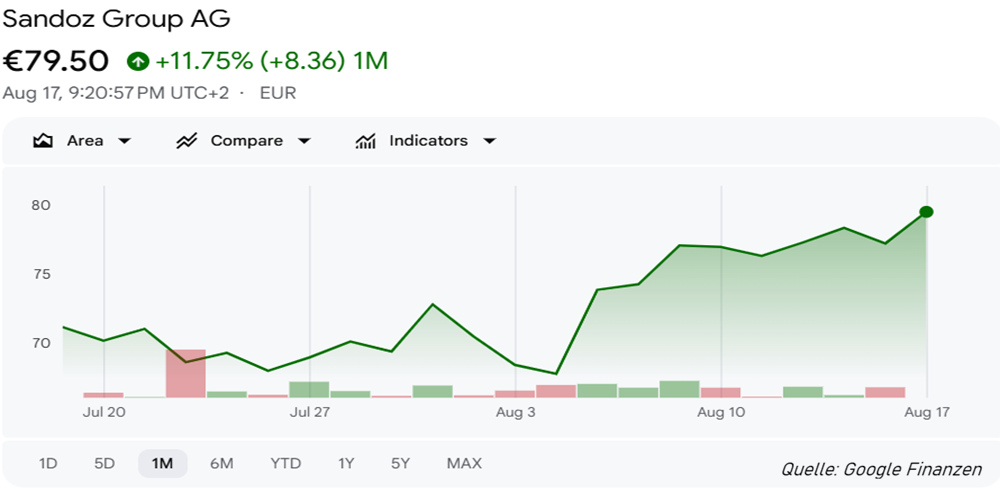This screenshot has width=1000, height=500.
Task: Click the EUR currency label
Action: (x=278, y=93)
